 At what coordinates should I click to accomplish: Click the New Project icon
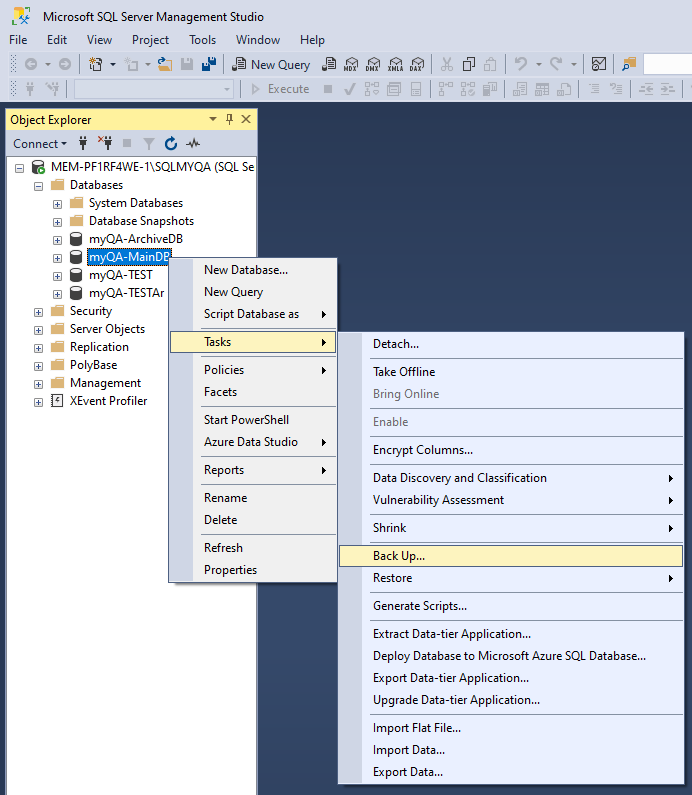click(x=95, y=64)
